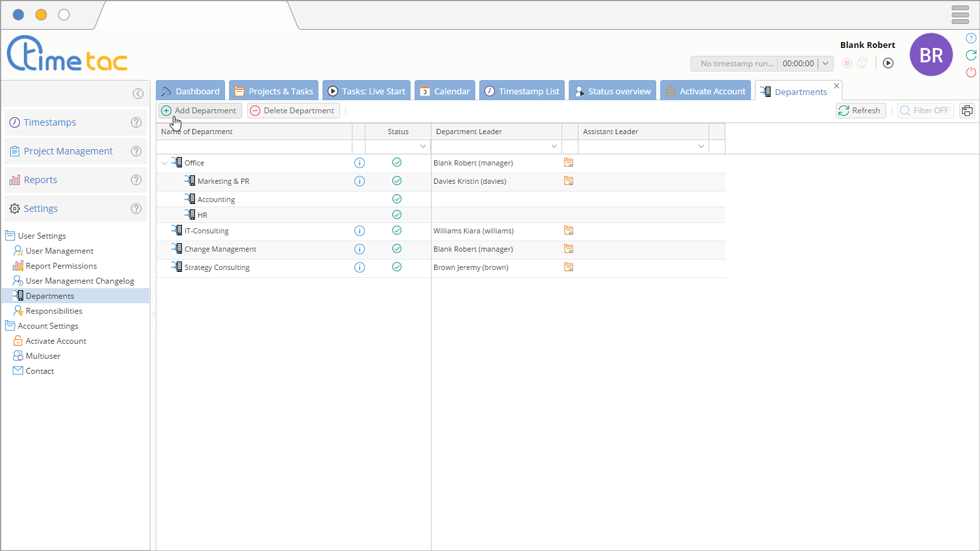The height and width of the screenshot is (551, 980).
Task: Click status checkmark for Strategy Consulting
Action: tap(397, 267)
